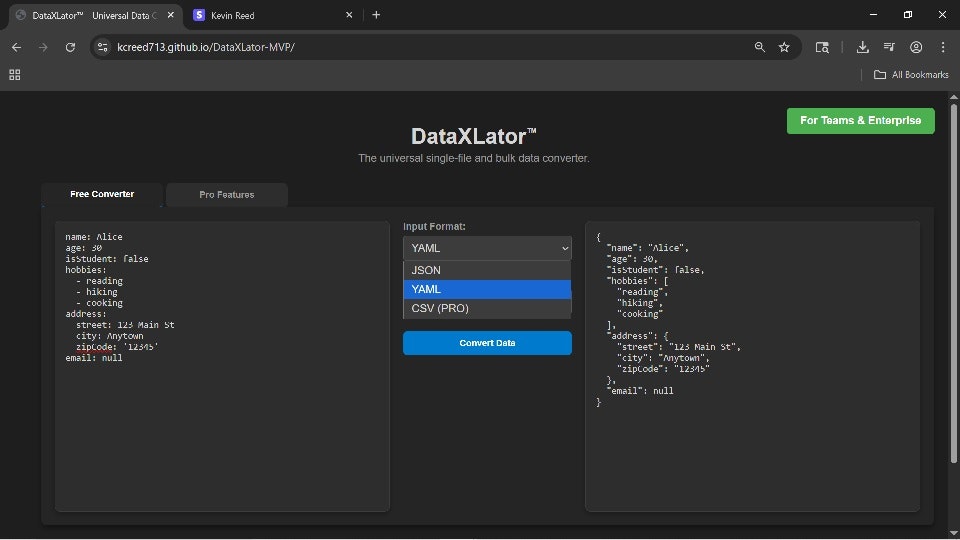Open the Pro Features tab
The height and width of the screenshot is (540, 960).
click(x=227, y=195)
